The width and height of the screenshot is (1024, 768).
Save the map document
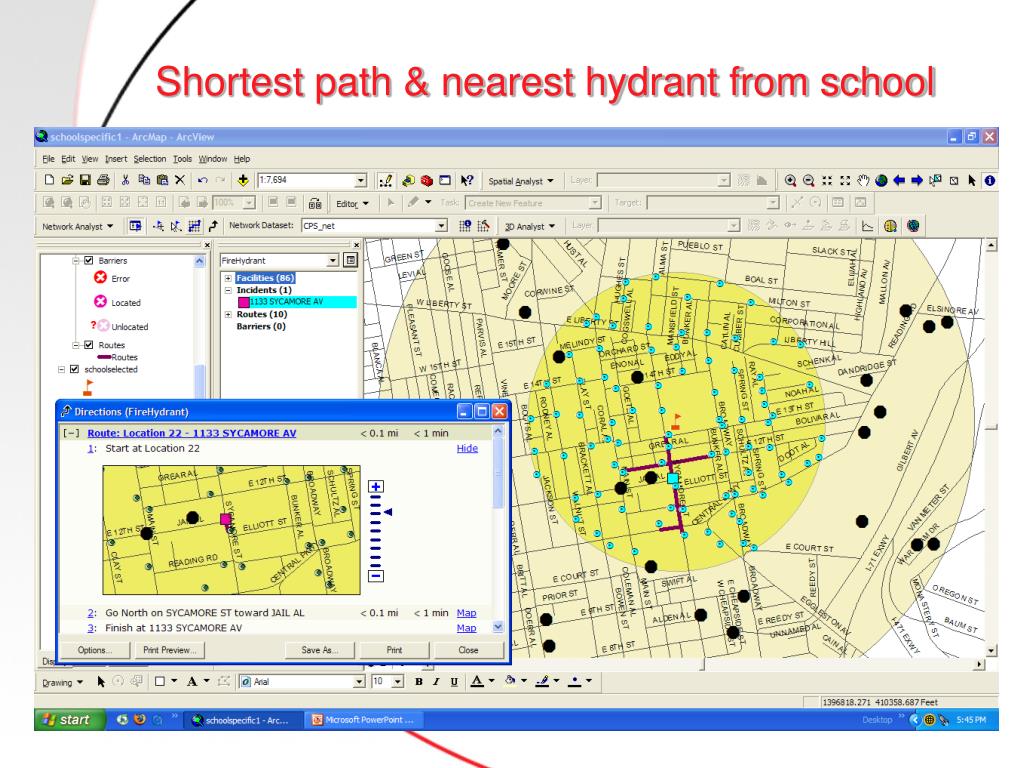point(85,180)
